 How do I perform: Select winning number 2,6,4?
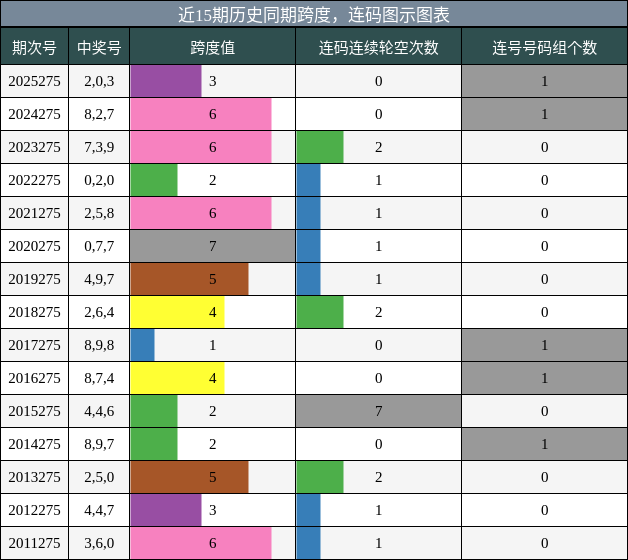[99, 312]
